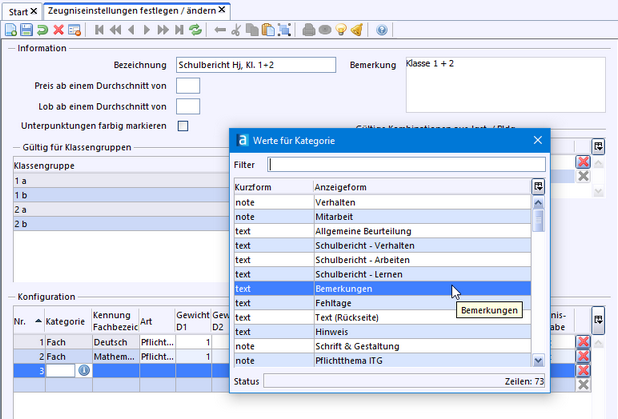
Task: Click the Deutsch cell in Konfiguration table
Action: tap(115, 342)
